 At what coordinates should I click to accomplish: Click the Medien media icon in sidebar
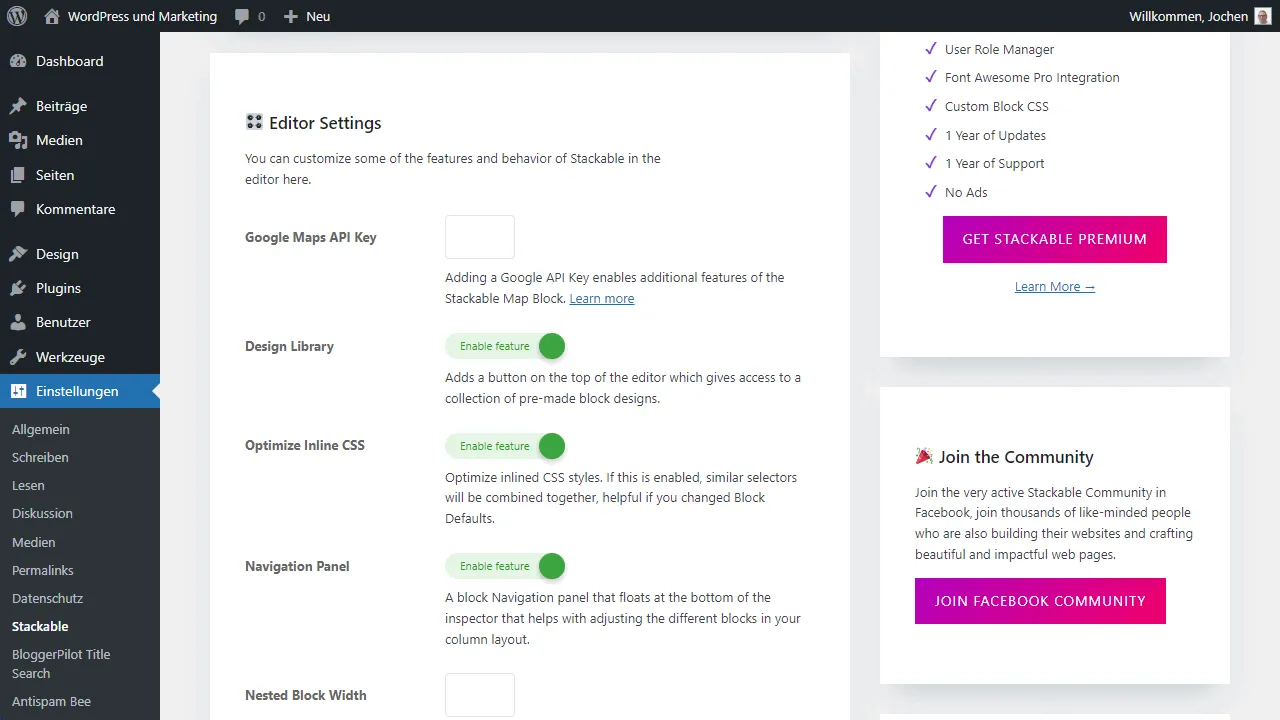(x=18, y=140)
